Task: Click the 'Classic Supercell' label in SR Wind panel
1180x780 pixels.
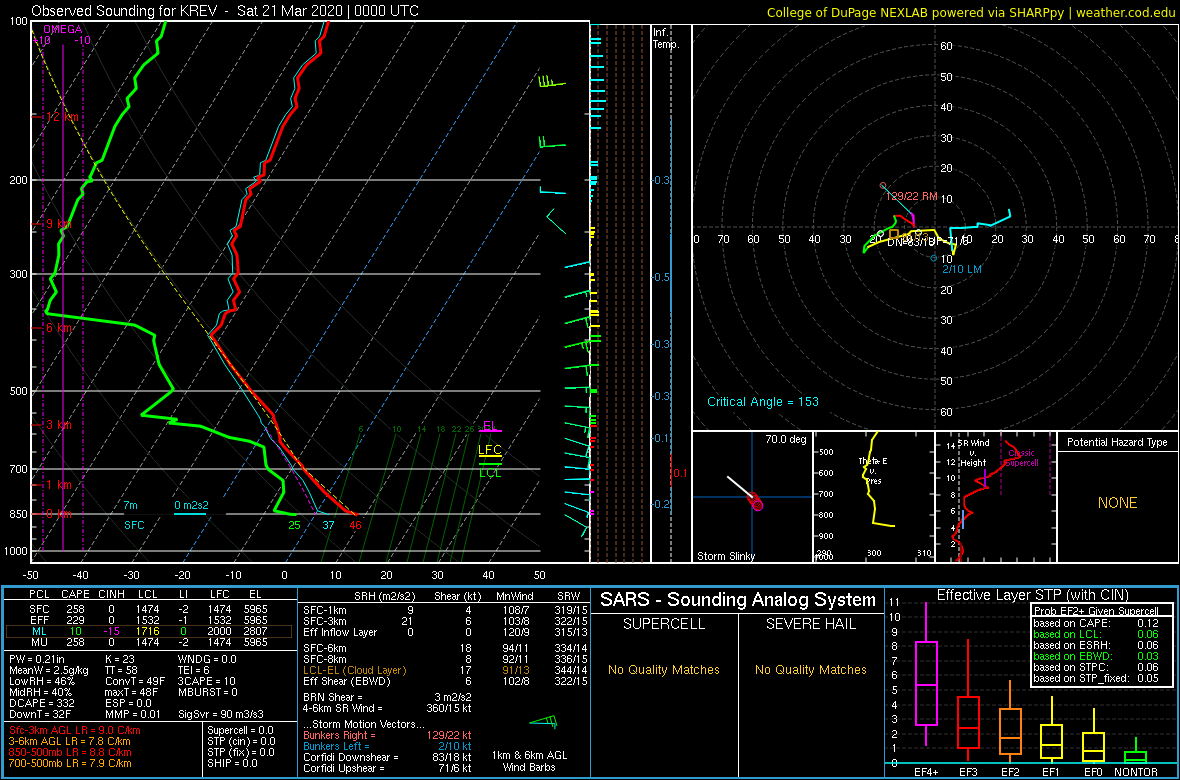Action: click(1020, 459)
